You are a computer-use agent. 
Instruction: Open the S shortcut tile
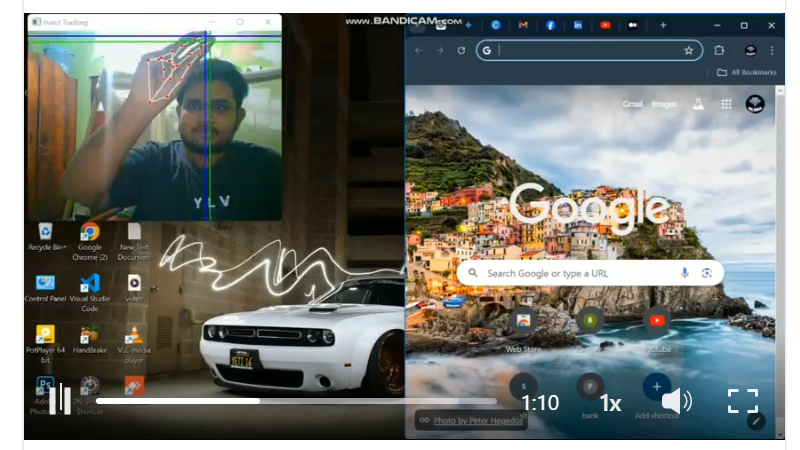(523, 387)
